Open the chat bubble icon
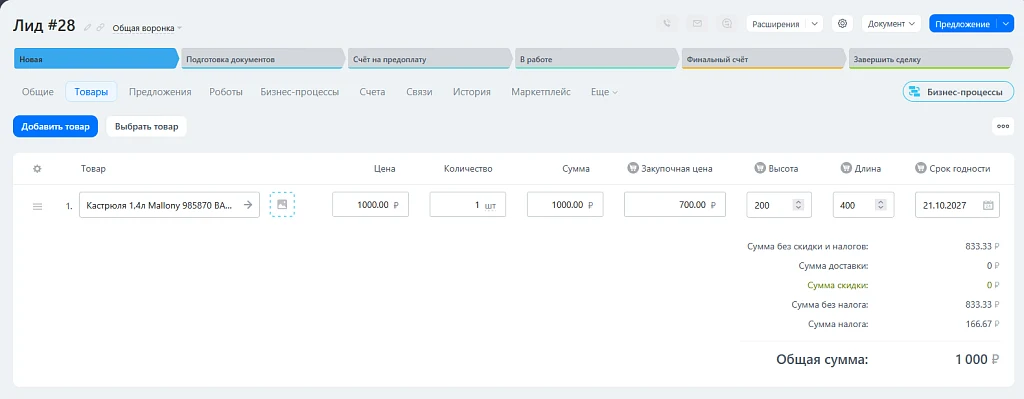The image size is (1024, 399). click(727, 24)
